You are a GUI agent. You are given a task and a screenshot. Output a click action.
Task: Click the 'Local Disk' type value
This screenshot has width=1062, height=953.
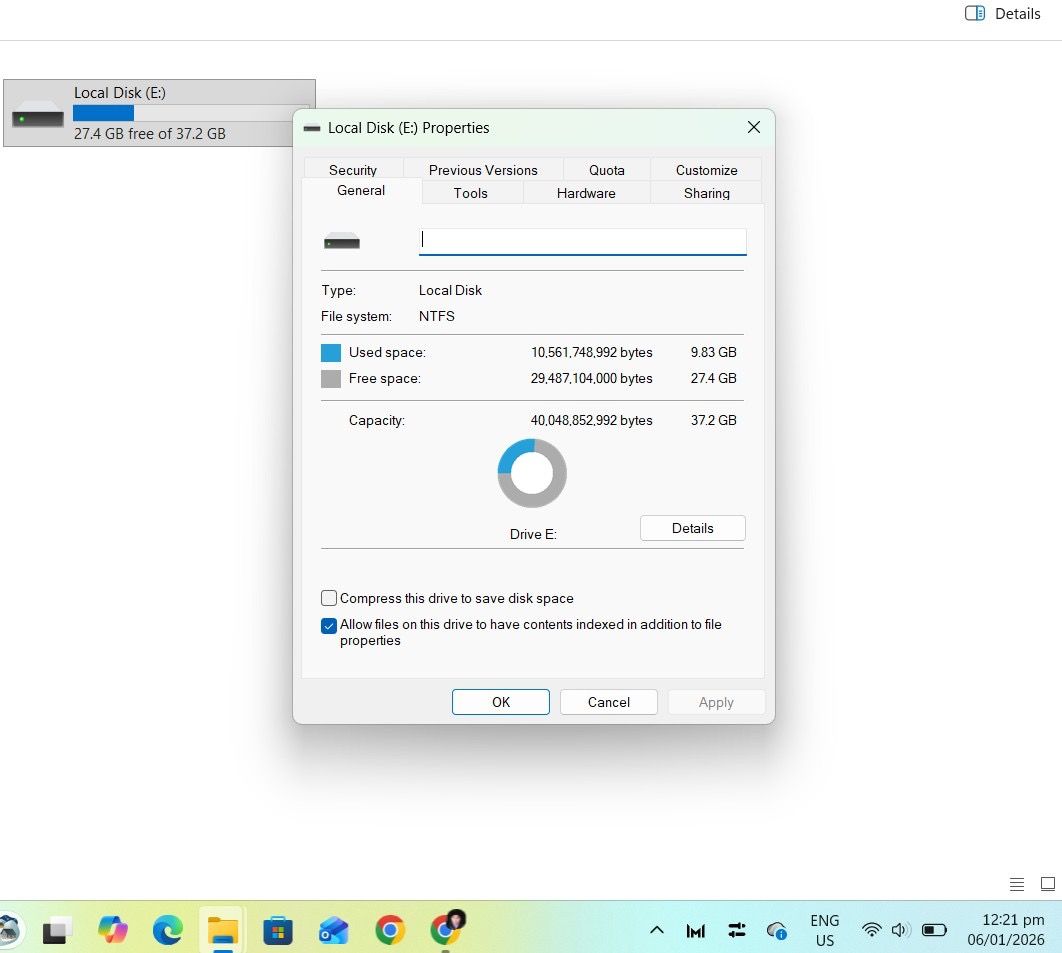[x=450, y=290]
